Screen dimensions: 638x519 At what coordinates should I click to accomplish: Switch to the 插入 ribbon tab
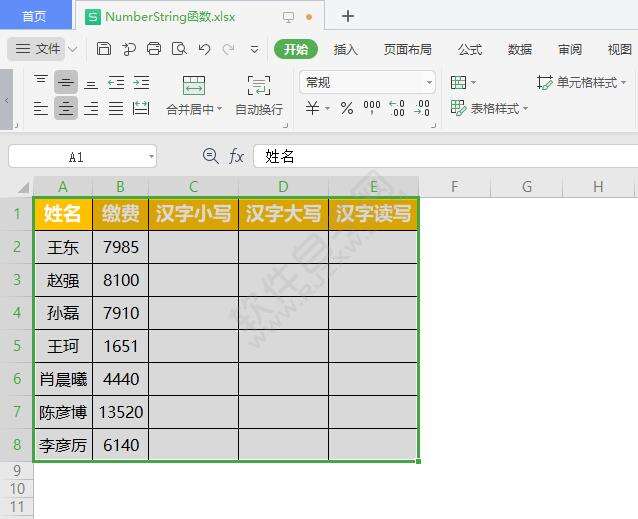(345, 49)
